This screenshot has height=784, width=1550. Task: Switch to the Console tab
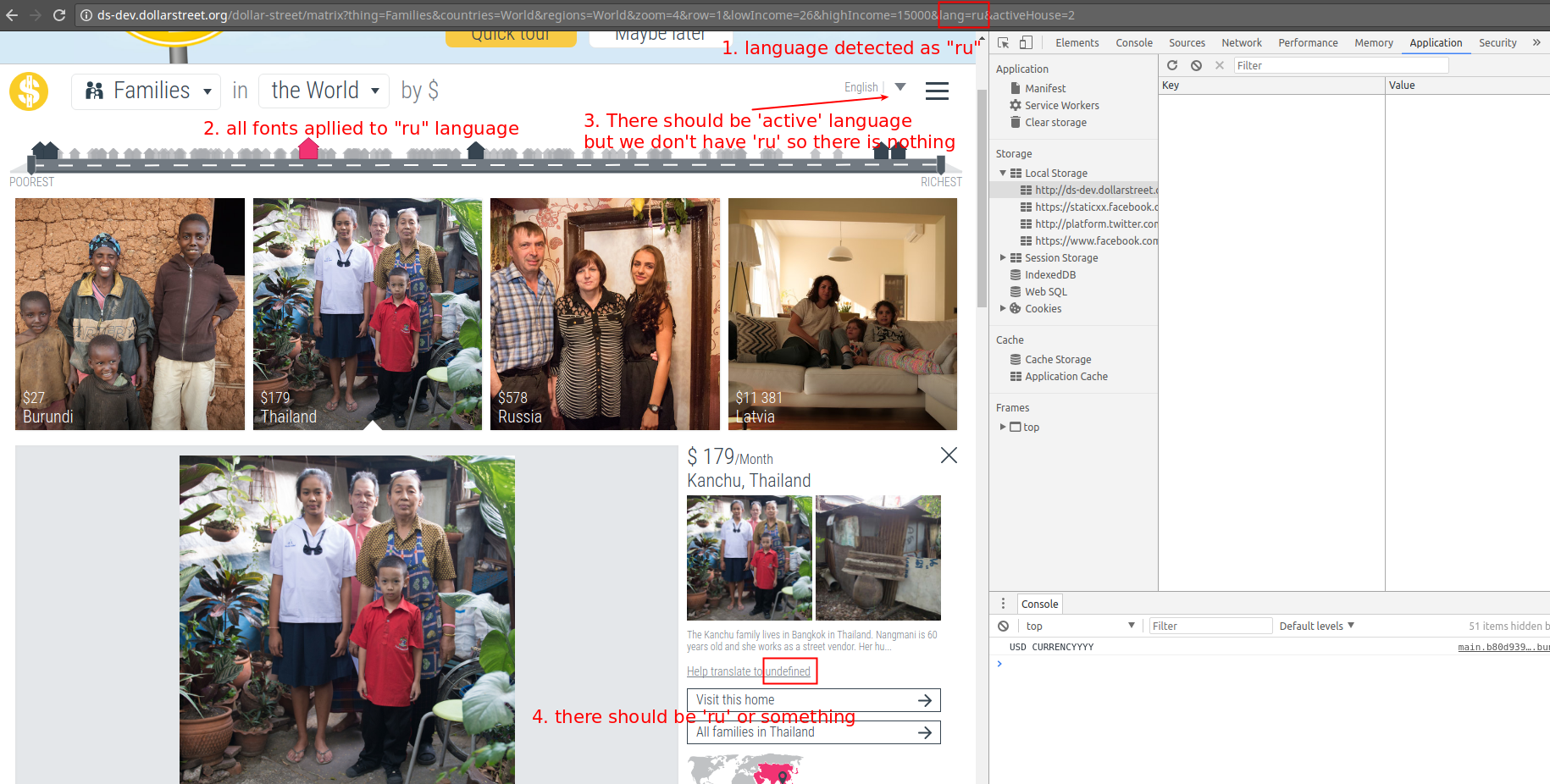coord(1134,42)
